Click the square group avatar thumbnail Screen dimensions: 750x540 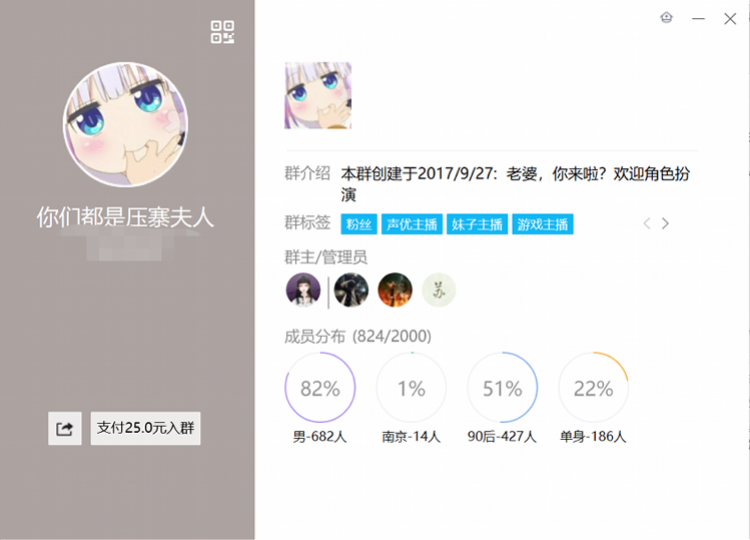pos(318,95)
